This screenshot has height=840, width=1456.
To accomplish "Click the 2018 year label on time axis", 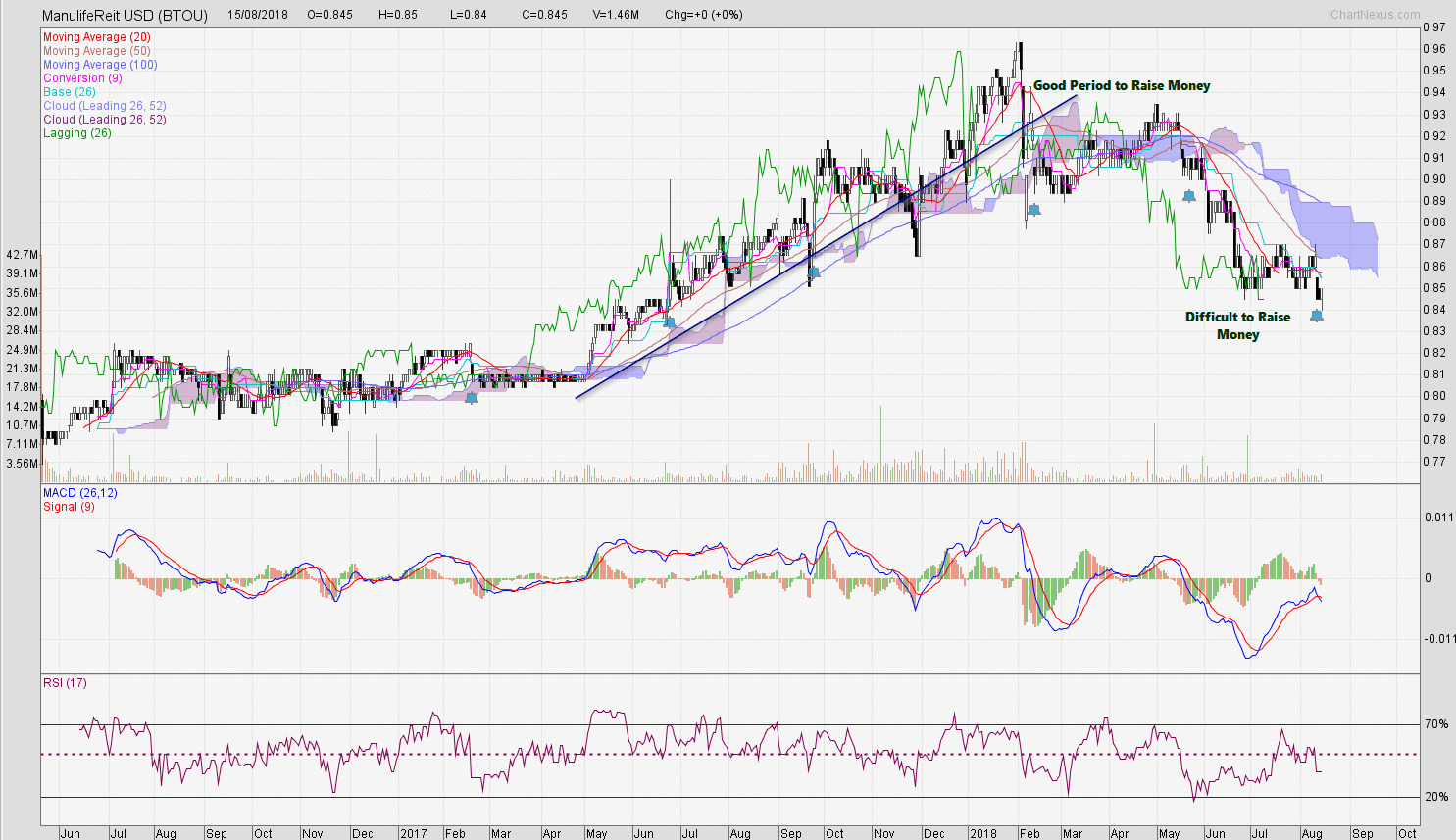I will click(x=983, y=833).
